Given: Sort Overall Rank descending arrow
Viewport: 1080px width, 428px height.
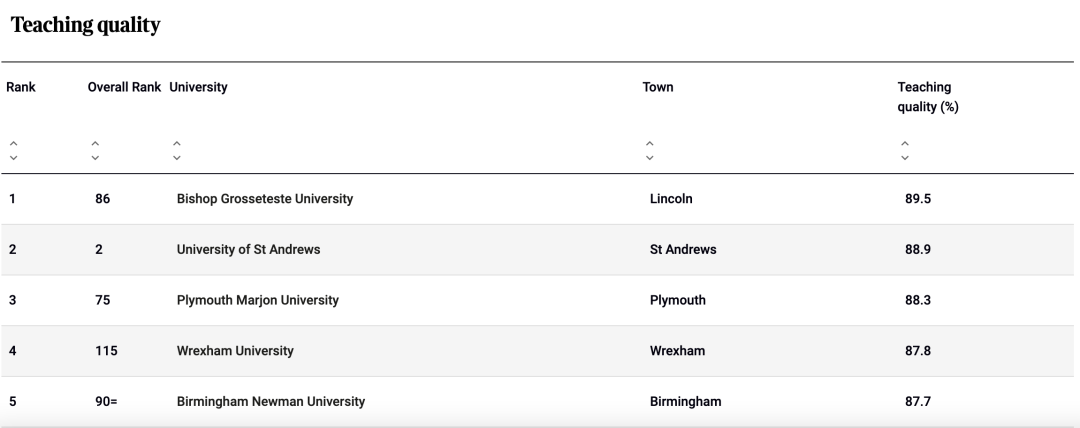Looking at the screenshot, I should point(95,158).
